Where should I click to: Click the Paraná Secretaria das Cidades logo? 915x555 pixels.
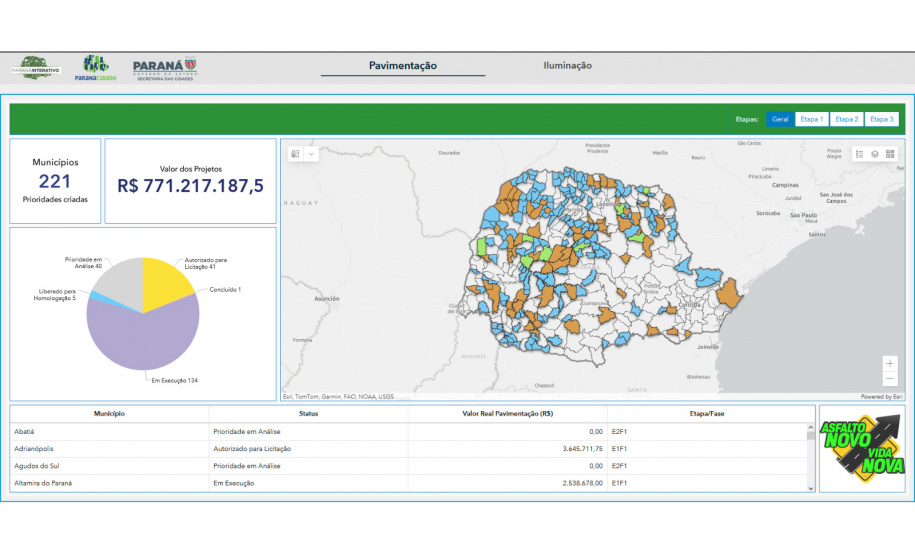point(164,68)
